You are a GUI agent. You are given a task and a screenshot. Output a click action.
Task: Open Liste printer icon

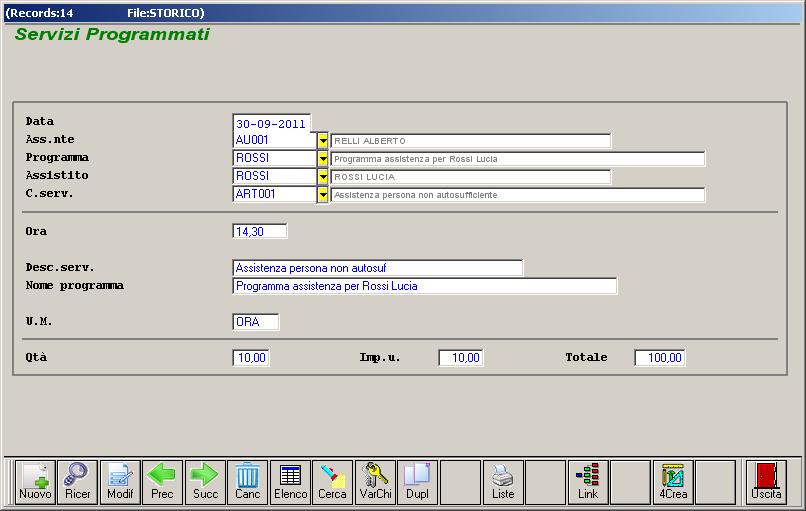click(503, 482)
